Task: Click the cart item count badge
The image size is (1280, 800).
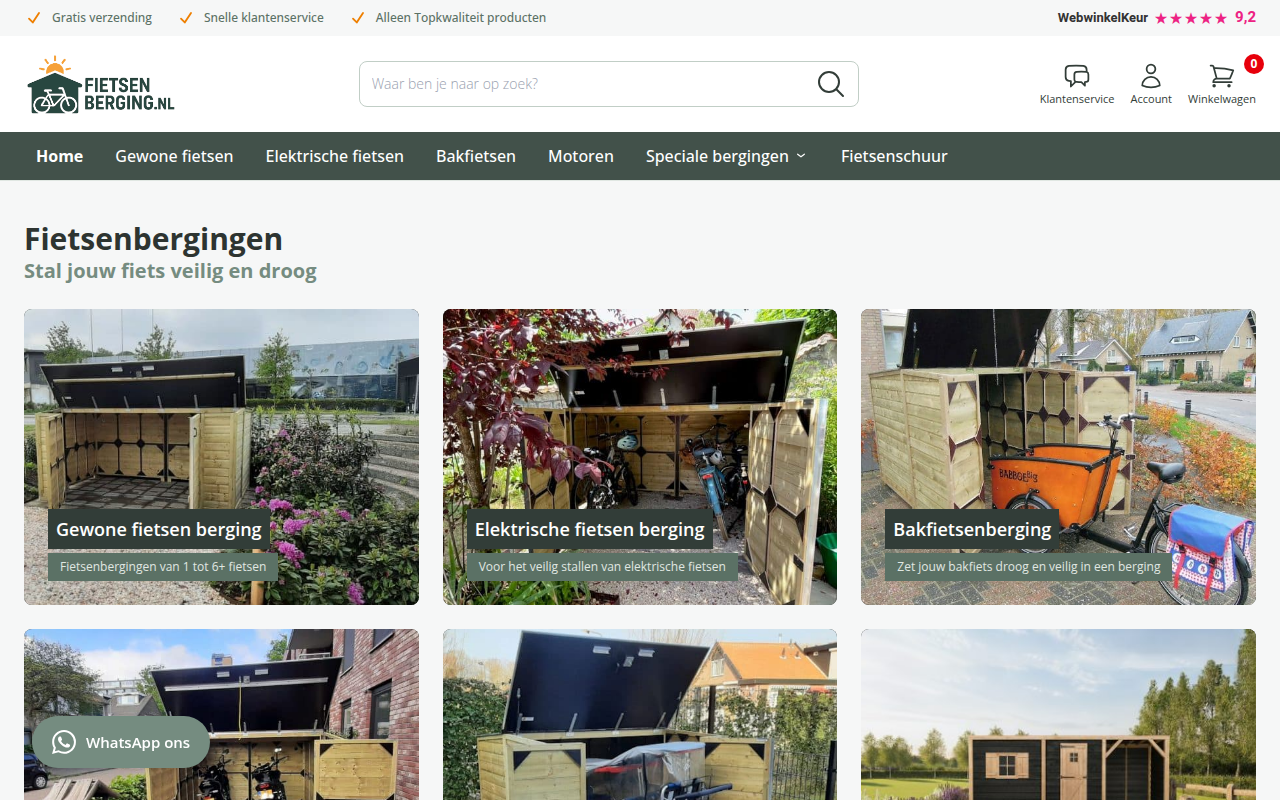Action: (1254, 64)
